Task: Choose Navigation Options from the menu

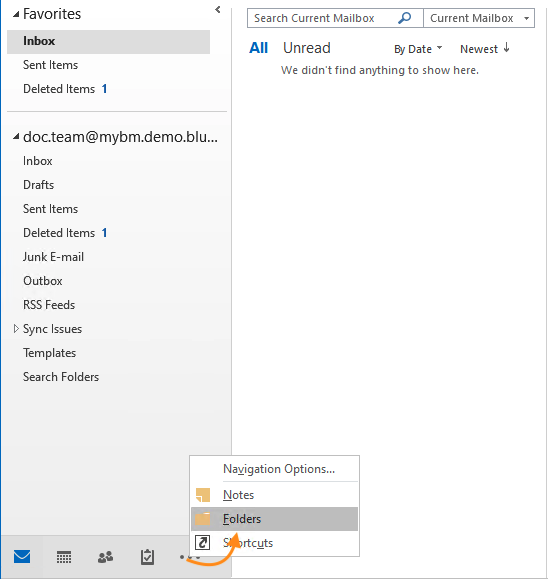Action: (279, 469)
